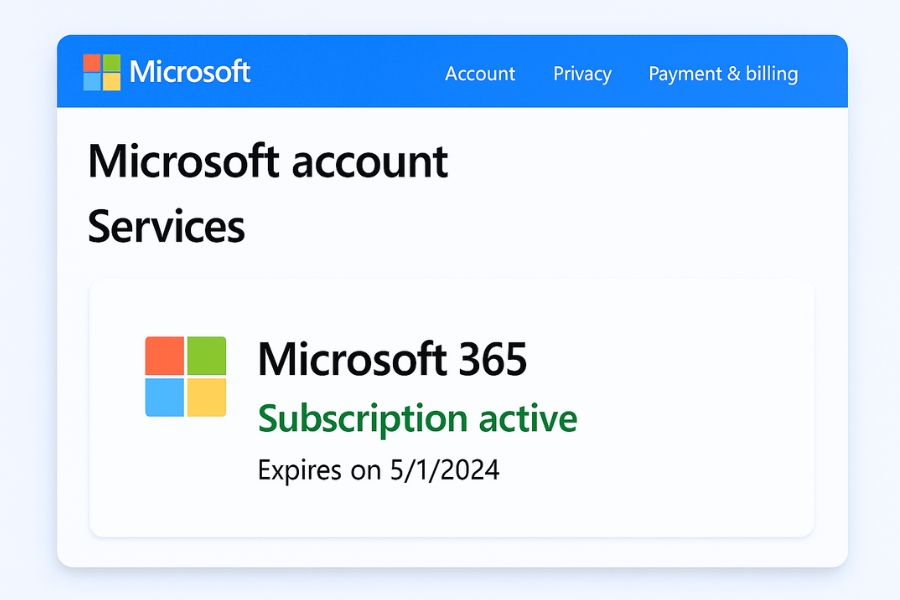Open the Account navigation tab

point(480,74)
